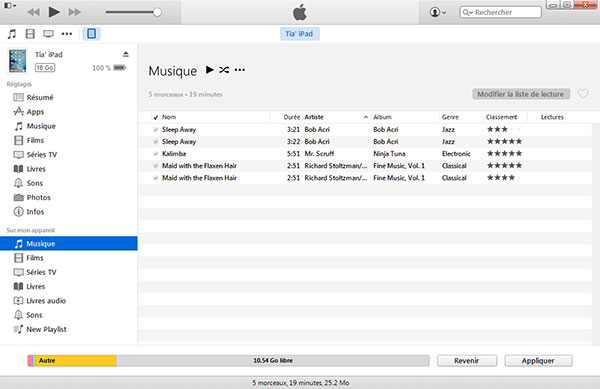
Task: Eject Tia' iPad using the eject icon
Action: coord(126,54)
